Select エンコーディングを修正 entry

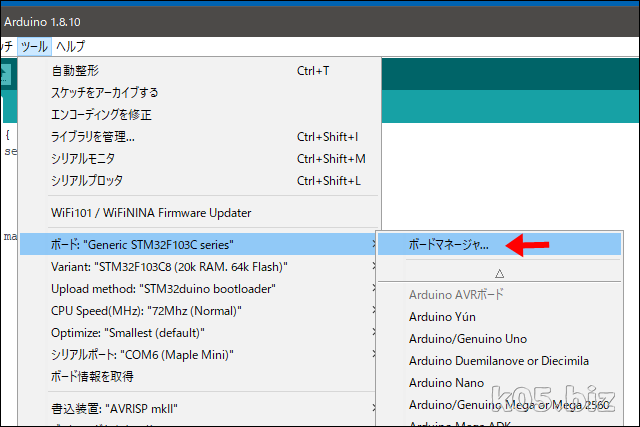pyautogui.click(x=200, y=115)
